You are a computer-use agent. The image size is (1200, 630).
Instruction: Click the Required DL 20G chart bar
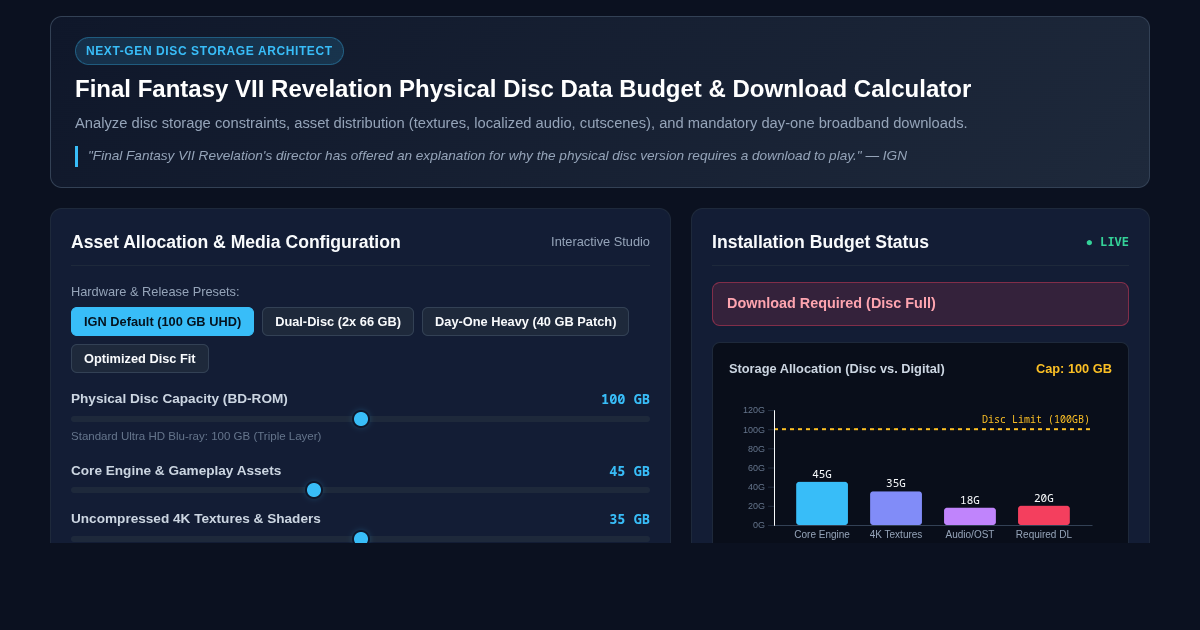point(1044,515)
